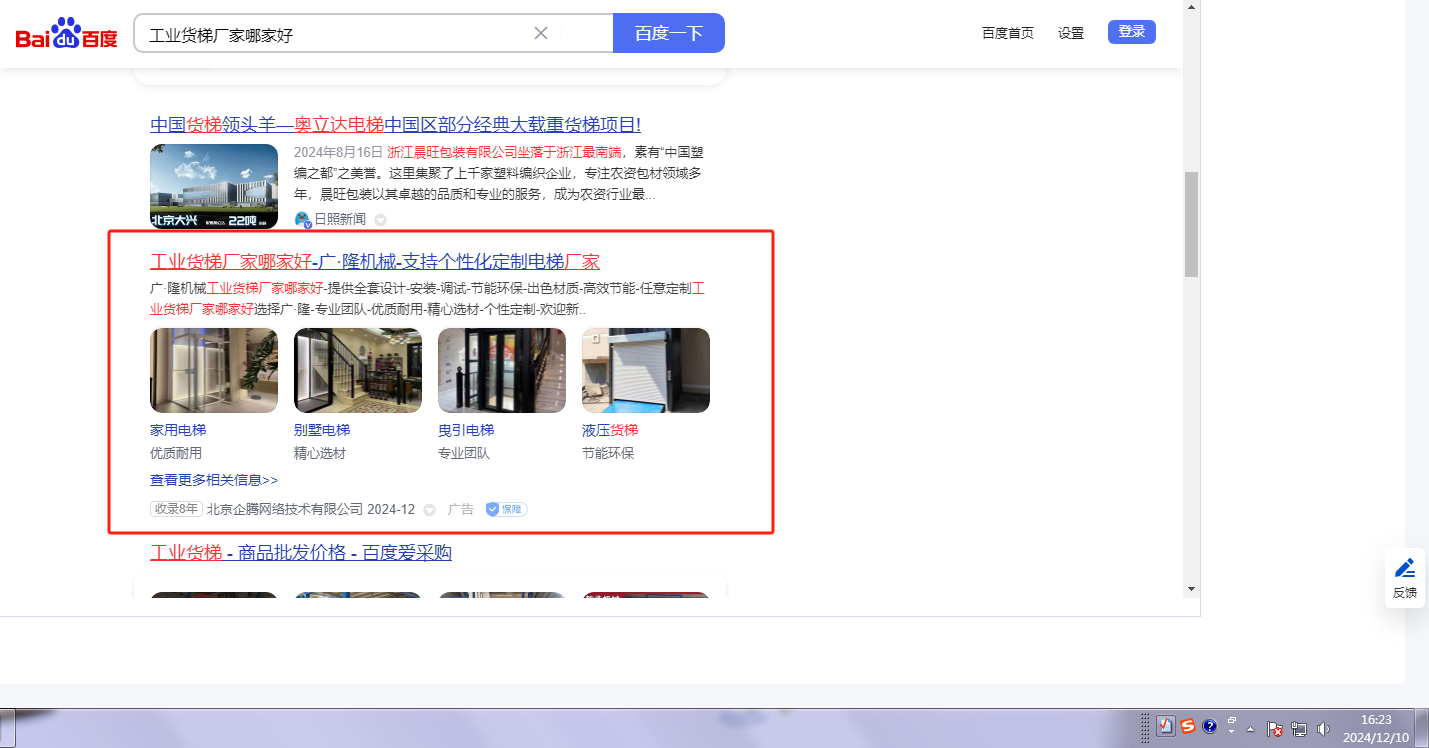The height and width of the screenshot is (748, 1429).
Task: Click the 登录 login button
Action: click(1131, 32)
